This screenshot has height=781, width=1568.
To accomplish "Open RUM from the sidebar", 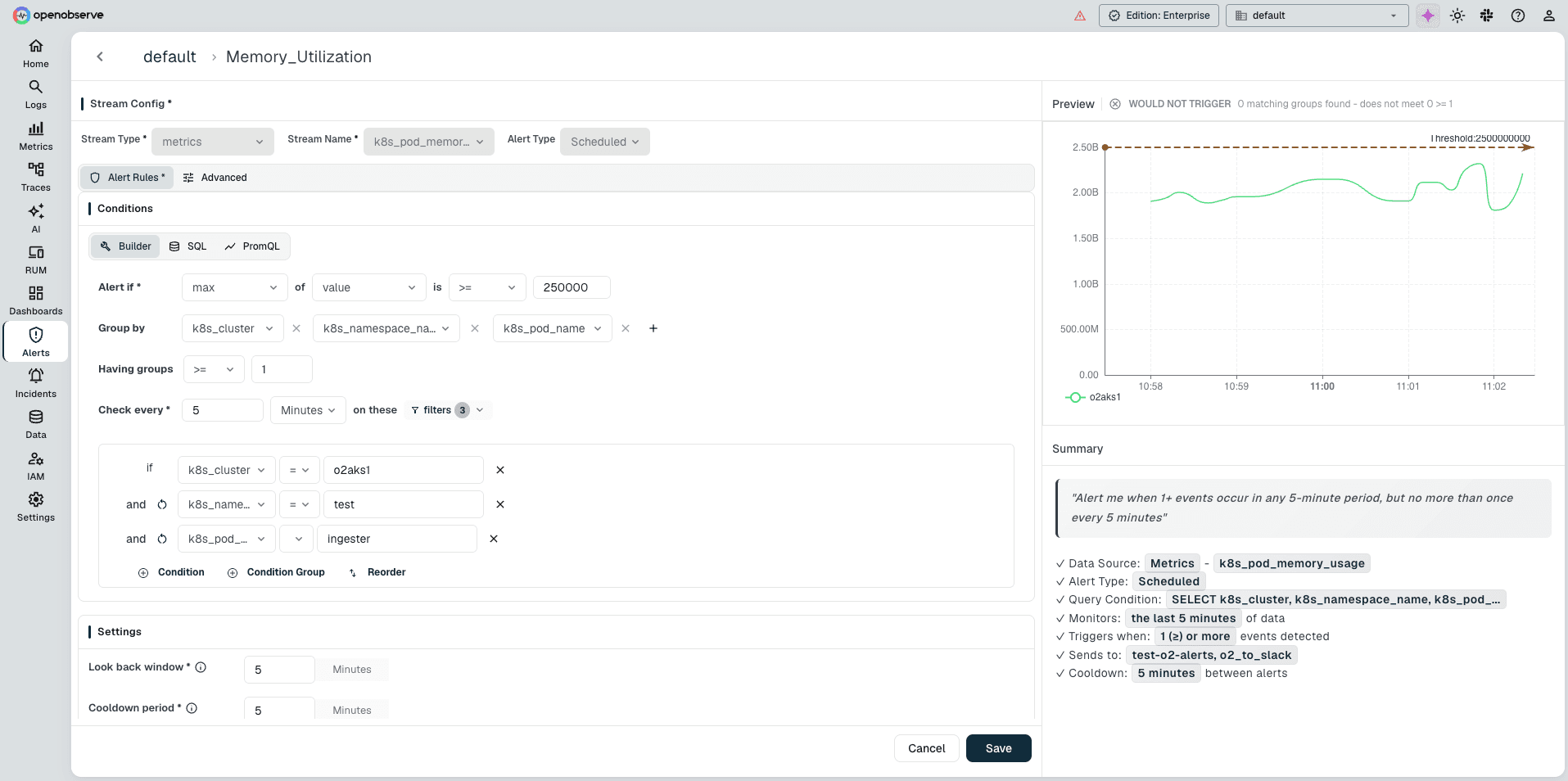I will click(x=36, y=260).
